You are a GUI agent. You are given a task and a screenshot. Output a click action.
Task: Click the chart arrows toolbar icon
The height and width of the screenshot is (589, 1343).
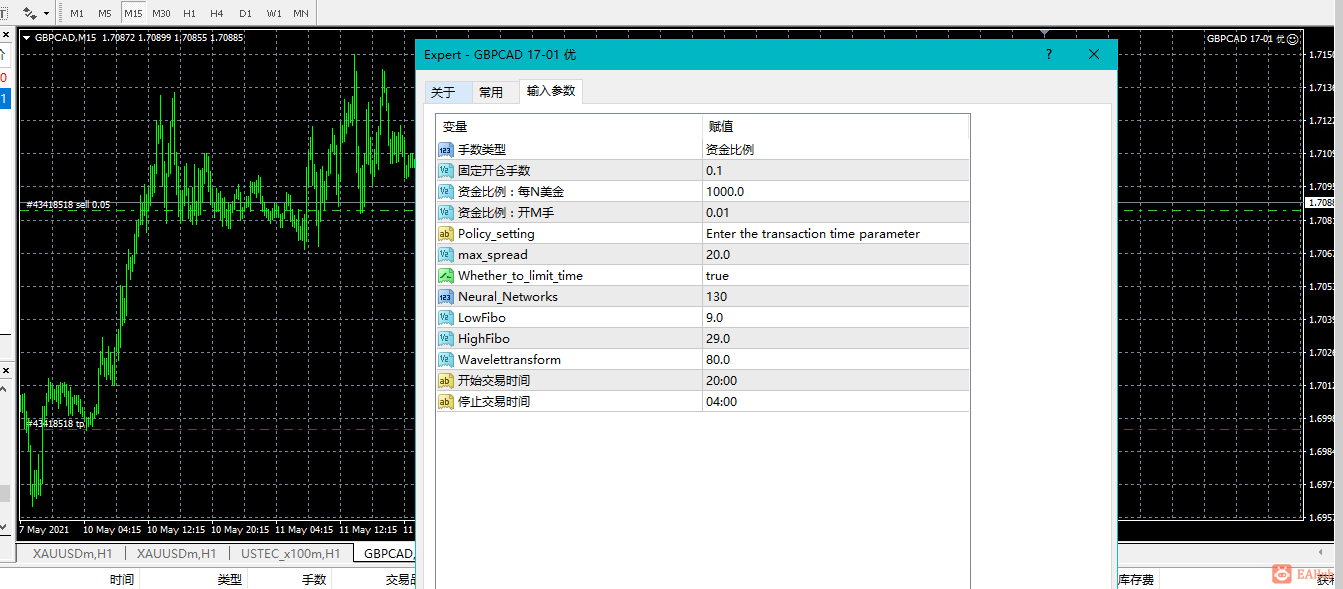(x=29, y=13)
